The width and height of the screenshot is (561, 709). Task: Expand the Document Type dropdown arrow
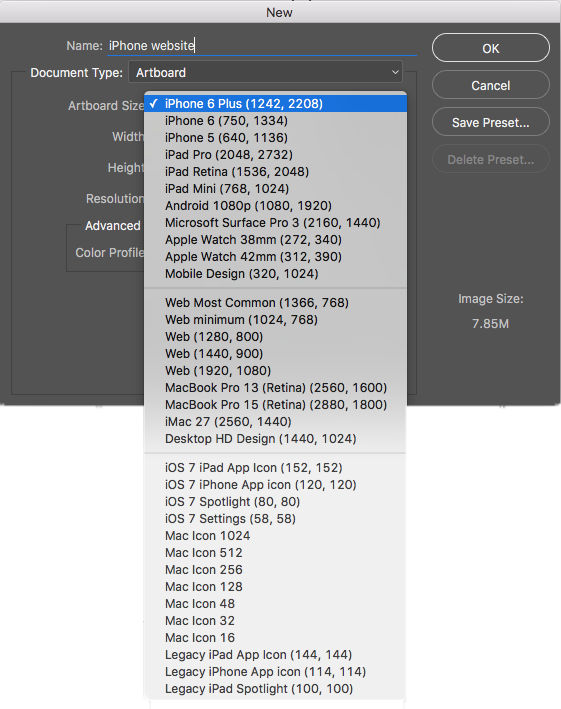(395, 72)
